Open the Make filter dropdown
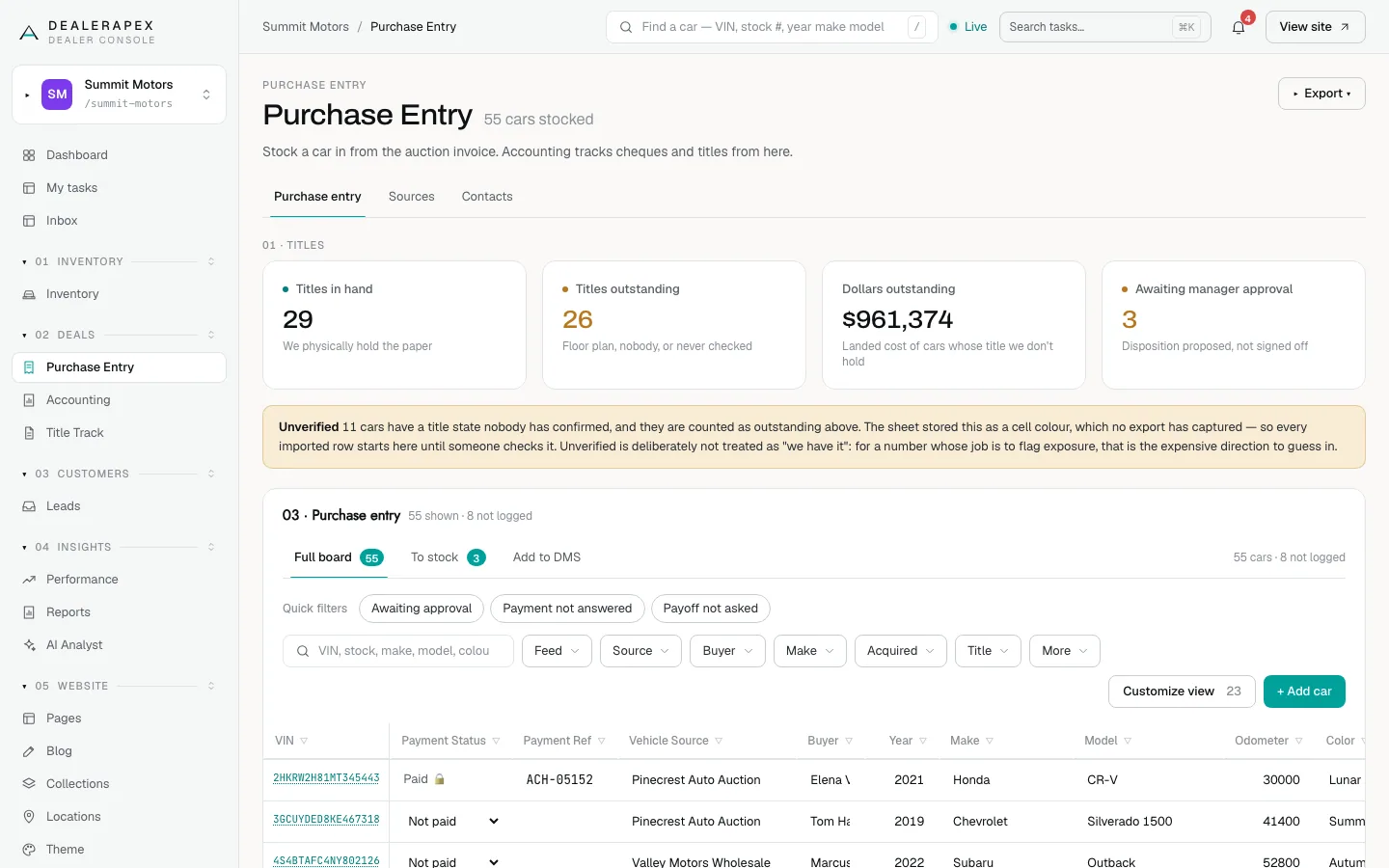 click(810, 651)
